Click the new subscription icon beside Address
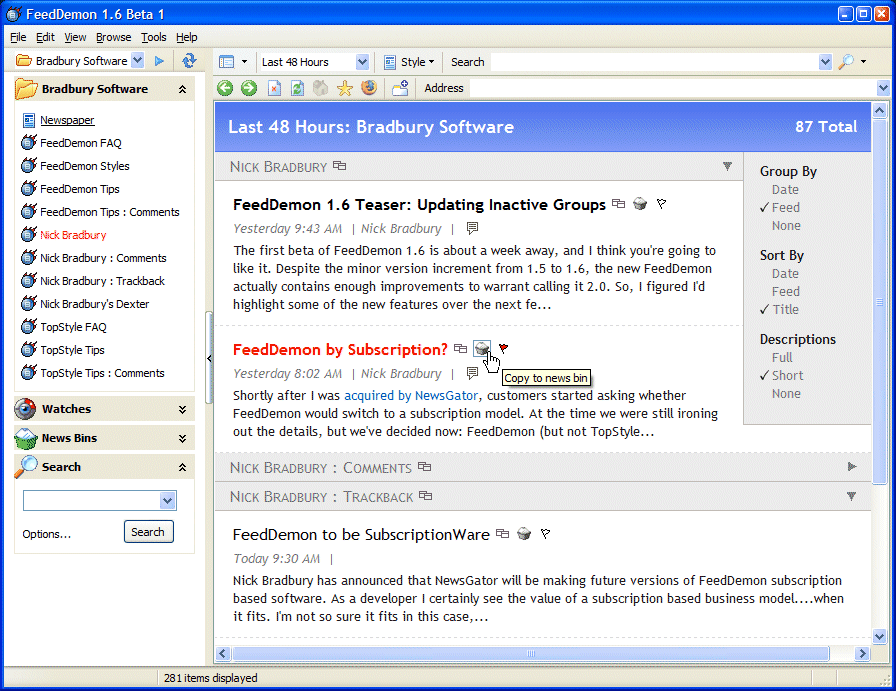The height and width of the screenshot is (691, 896). [400, 88]
